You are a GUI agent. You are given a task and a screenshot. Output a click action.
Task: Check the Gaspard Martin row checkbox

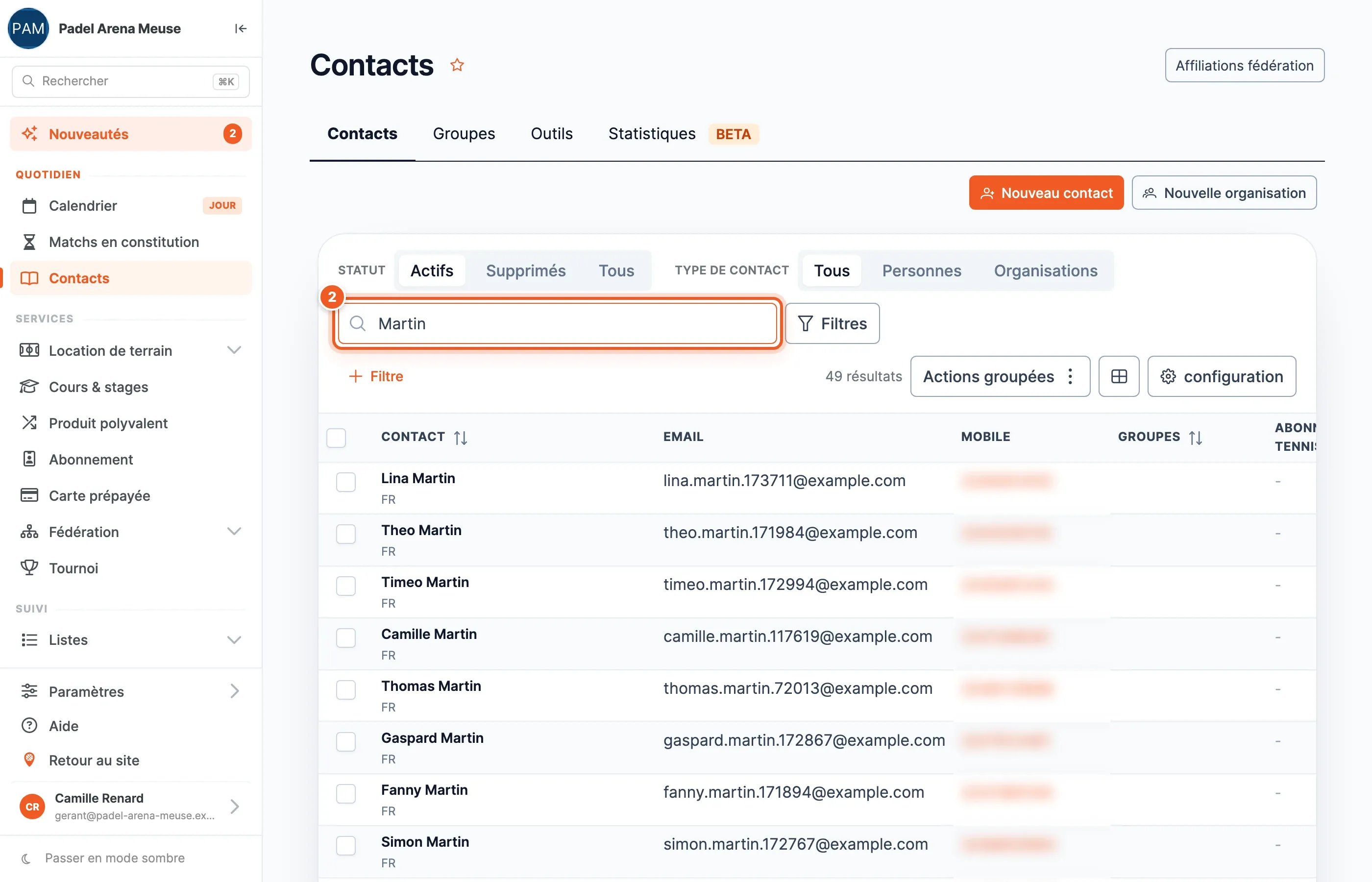coord(346,742)
